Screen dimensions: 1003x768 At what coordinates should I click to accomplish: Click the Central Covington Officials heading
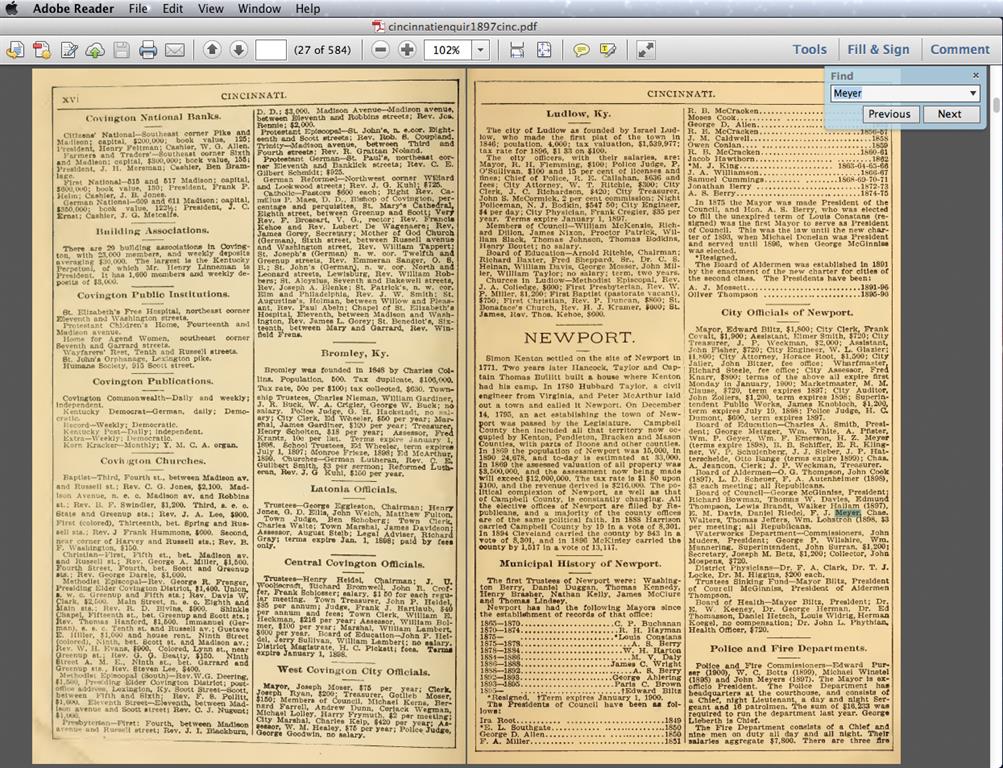coord(354,563)
